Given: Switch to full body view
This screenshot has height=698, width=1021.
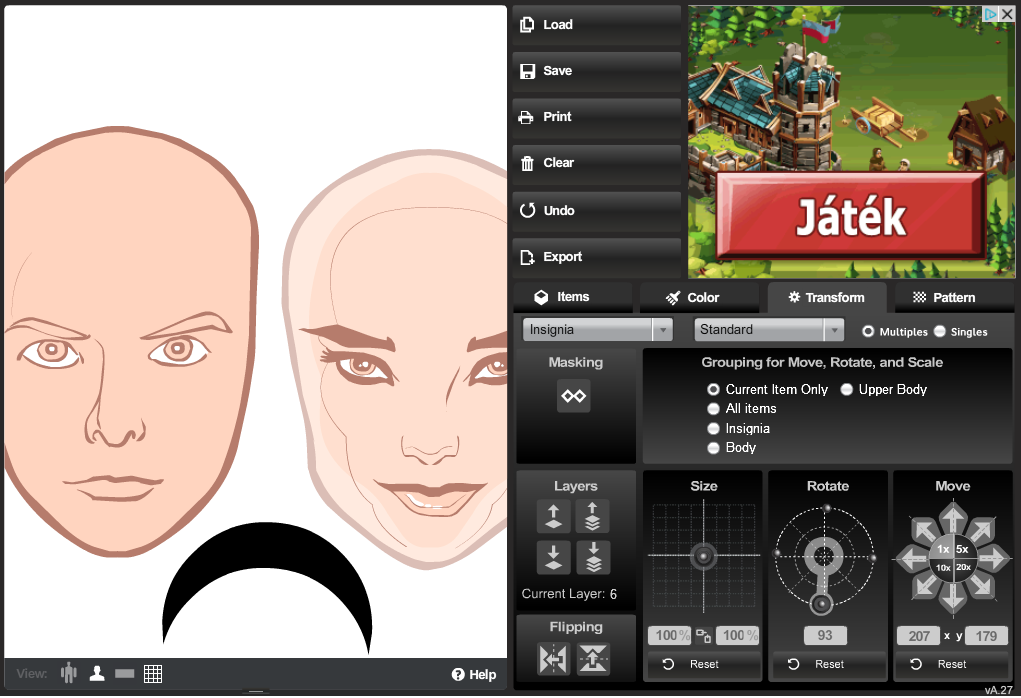Looking at the screenshot, I should [x=69, y=674].
